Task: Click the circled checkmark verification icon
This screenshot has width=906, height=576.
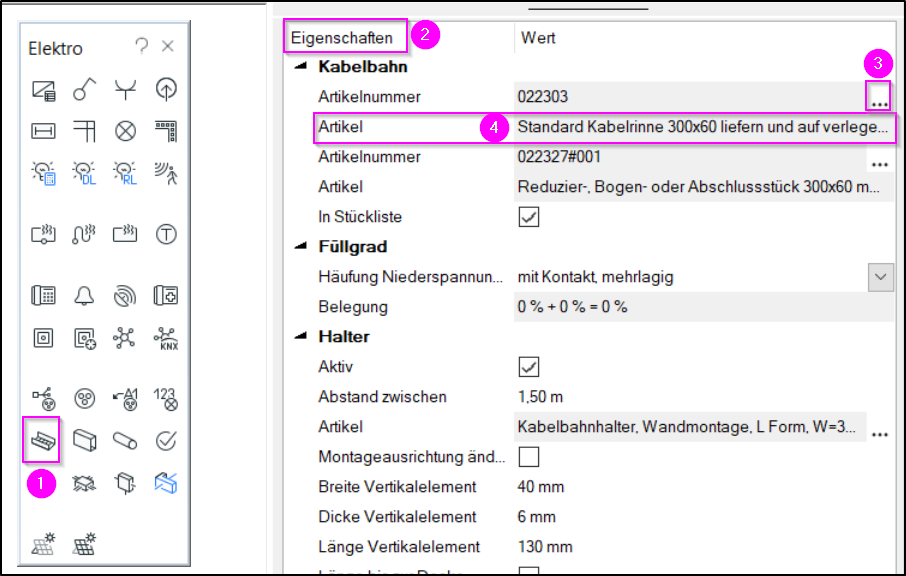Action: pyautogui.click(x=166, y=441)
